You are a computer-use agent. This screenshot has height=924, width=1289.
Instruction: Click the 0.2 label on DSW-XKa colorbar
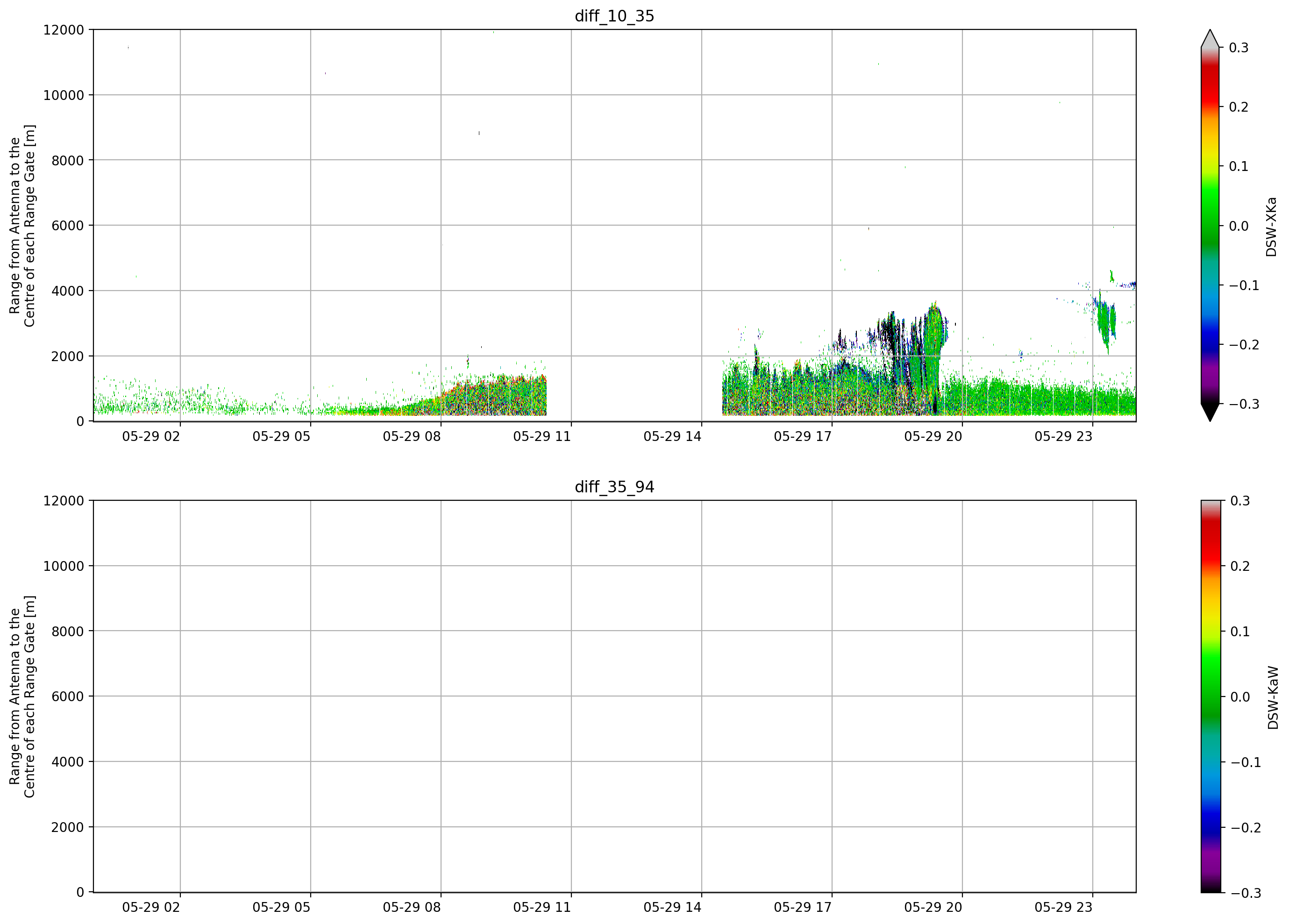1239,107
